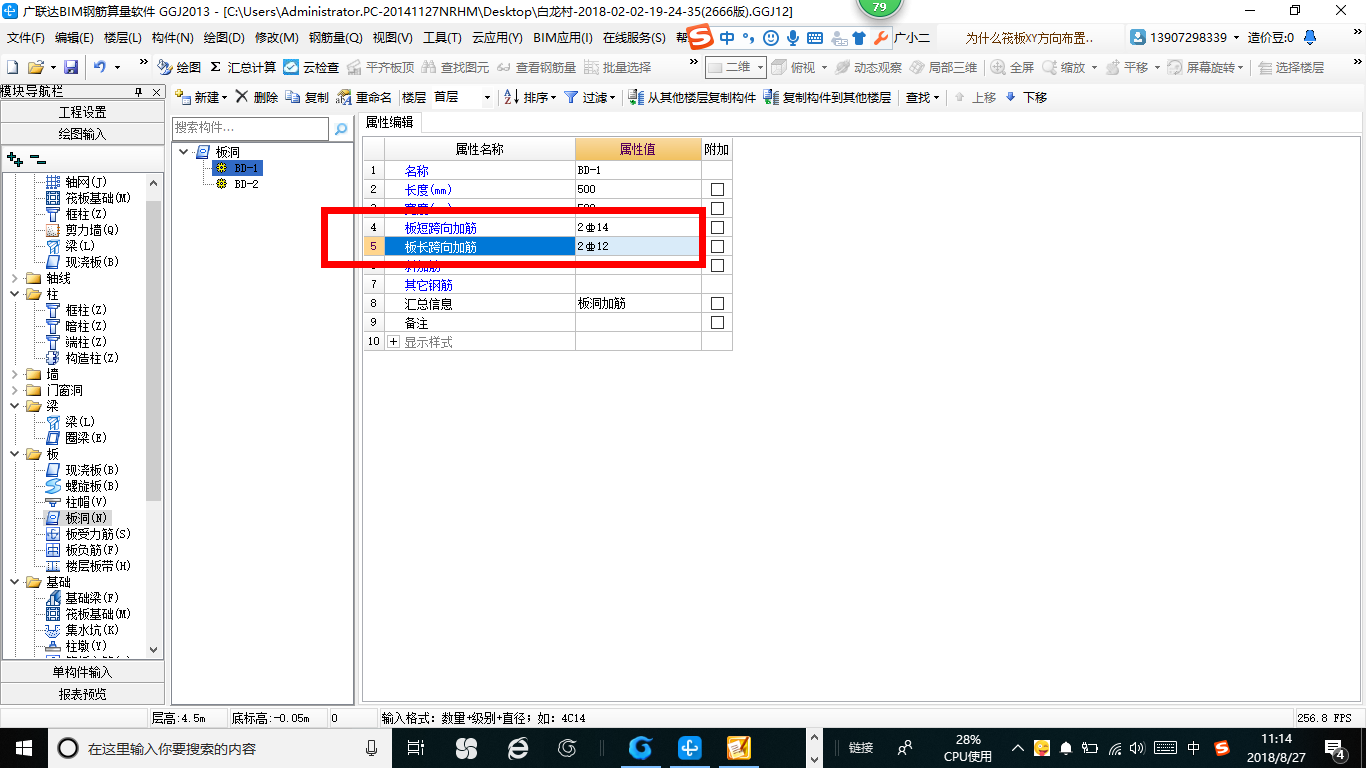Click the 搜索构件 search field
1366x768 pixels.
(250, 128)
